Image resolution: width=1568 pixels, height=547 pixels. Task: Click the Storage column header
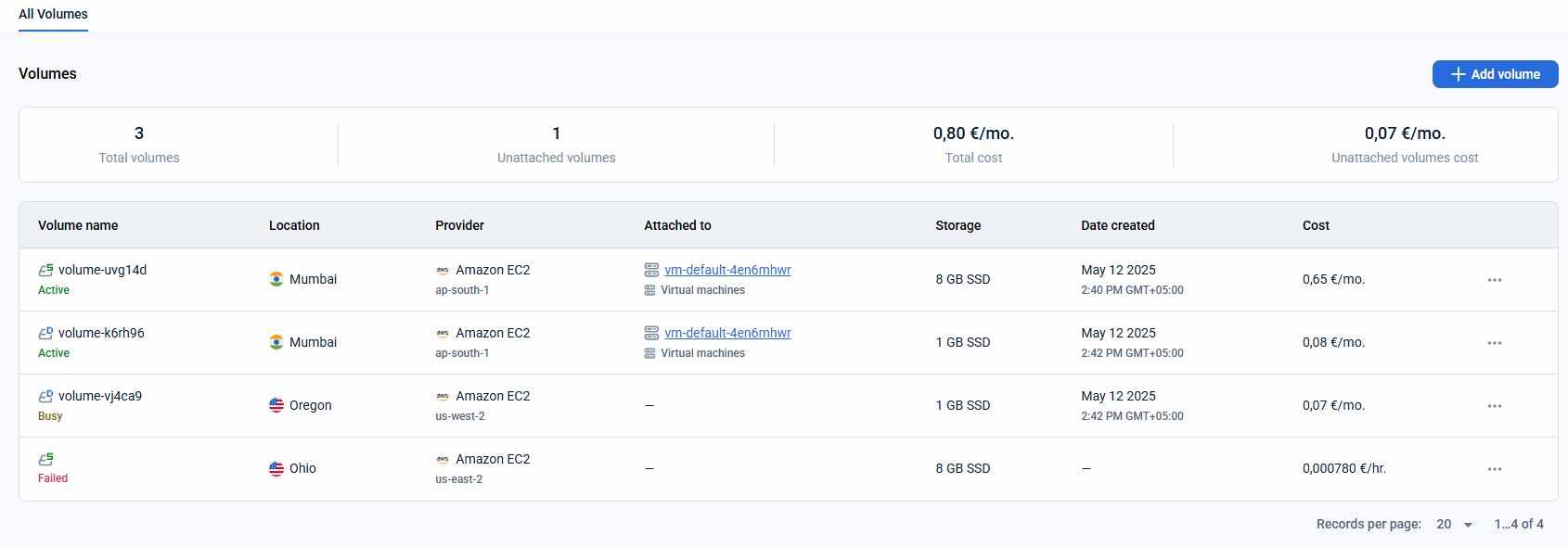[x=958, y=225]
